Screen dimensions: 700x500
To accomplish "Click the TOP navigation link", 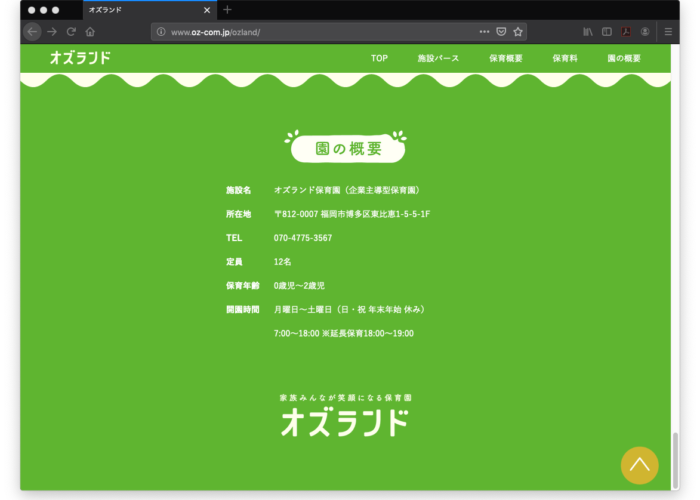I will point(379,58).
